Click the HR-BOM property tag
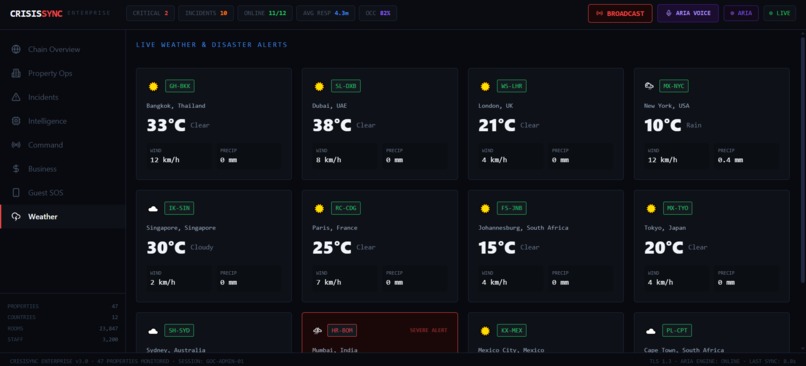806x366 pixels. (342, 331)
